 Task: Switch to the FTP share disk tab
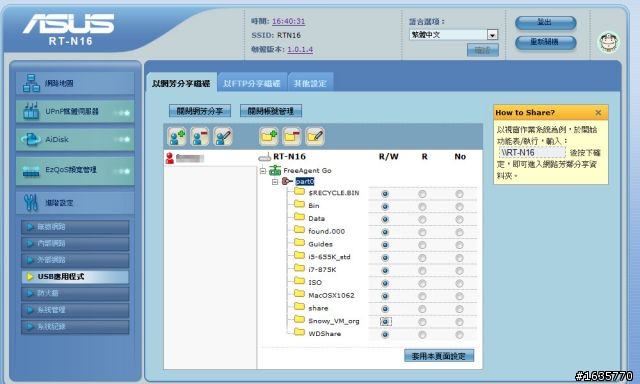(252, 83)
